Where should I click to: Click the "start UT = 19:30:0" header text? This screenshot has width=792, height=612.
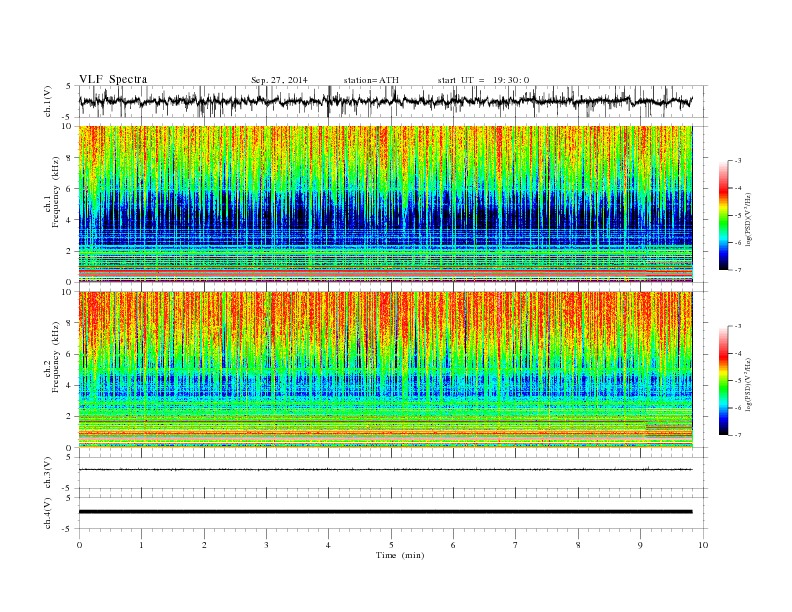click(x=483, y=80)
